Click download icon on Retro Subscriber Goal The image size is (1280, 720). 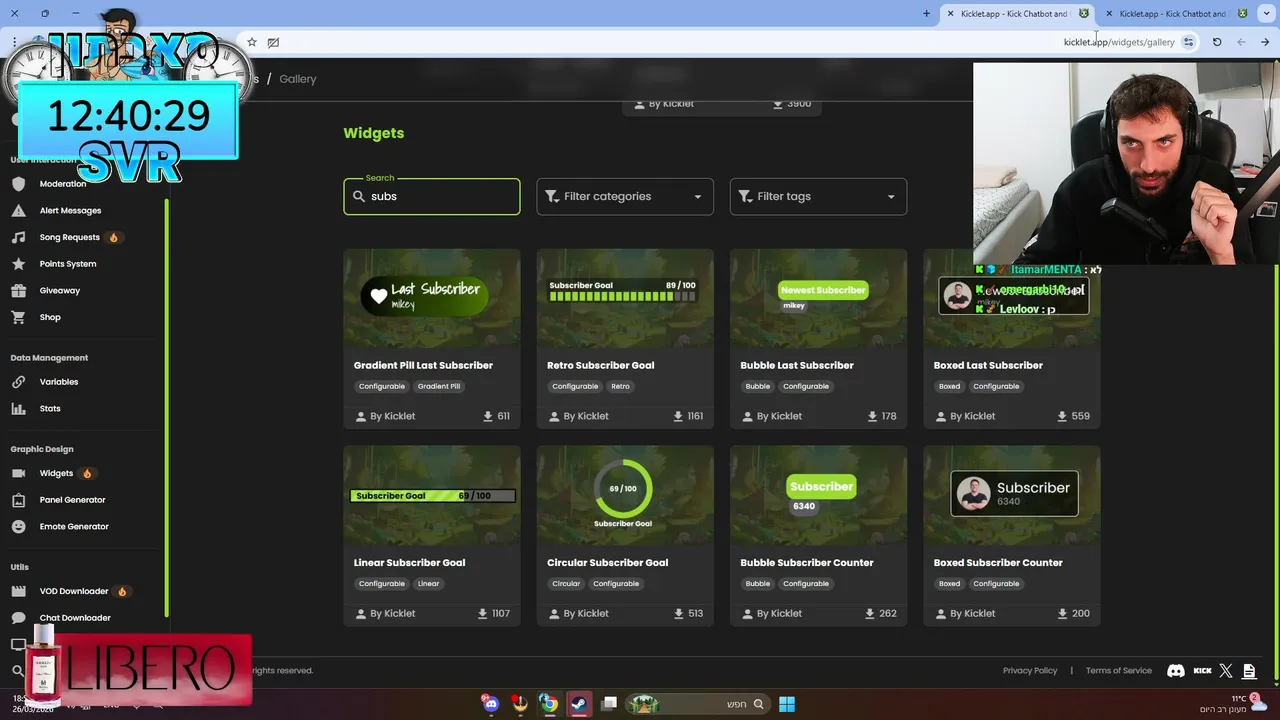coord(678,416)
